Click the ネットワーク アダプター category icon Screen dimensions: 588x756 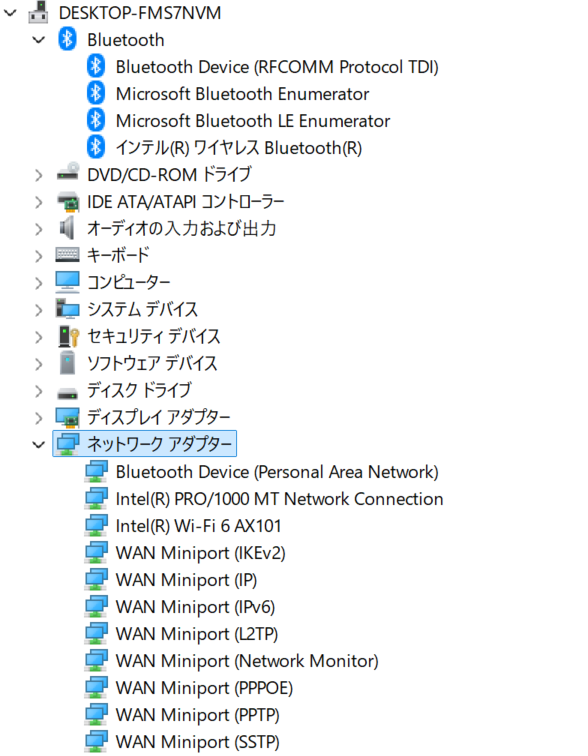67,444
